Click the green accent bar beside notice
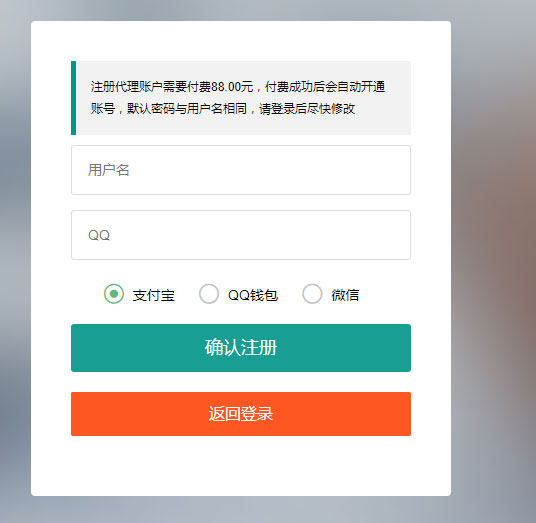The image size is (536, 523). tap(73, 98)
